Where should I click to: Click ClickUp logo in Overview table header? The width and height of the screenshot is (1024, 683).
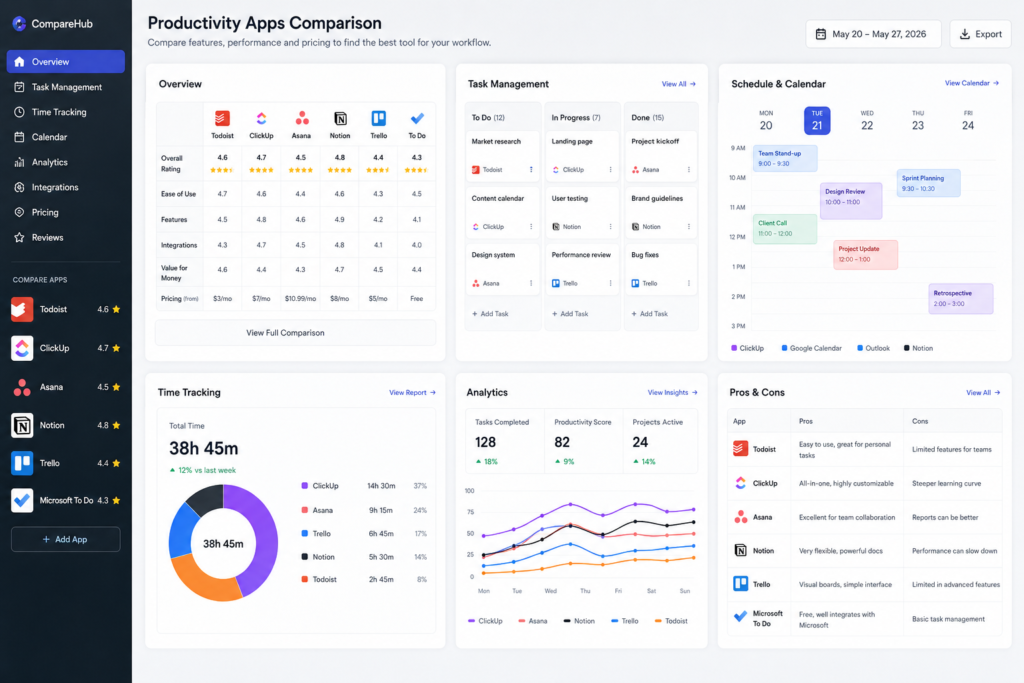(261, 118)
